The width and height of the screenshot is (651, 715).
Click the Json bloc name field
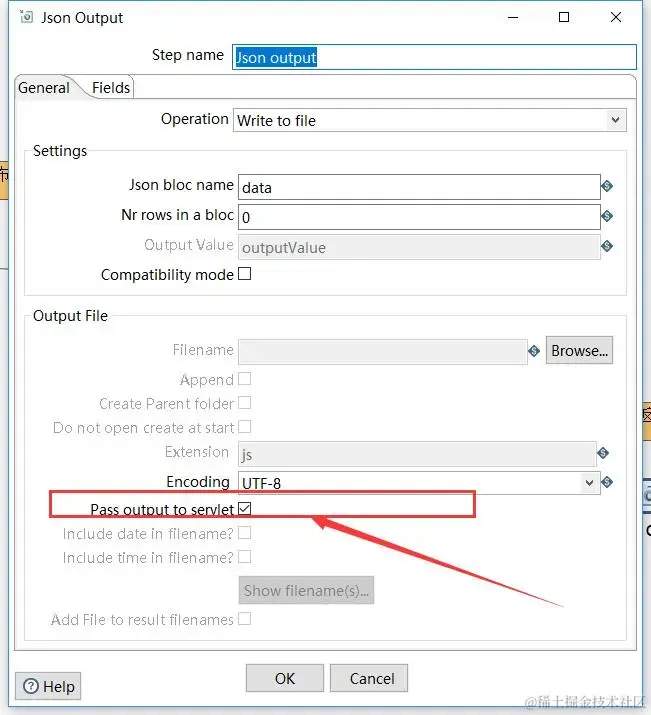click(419, 187)
